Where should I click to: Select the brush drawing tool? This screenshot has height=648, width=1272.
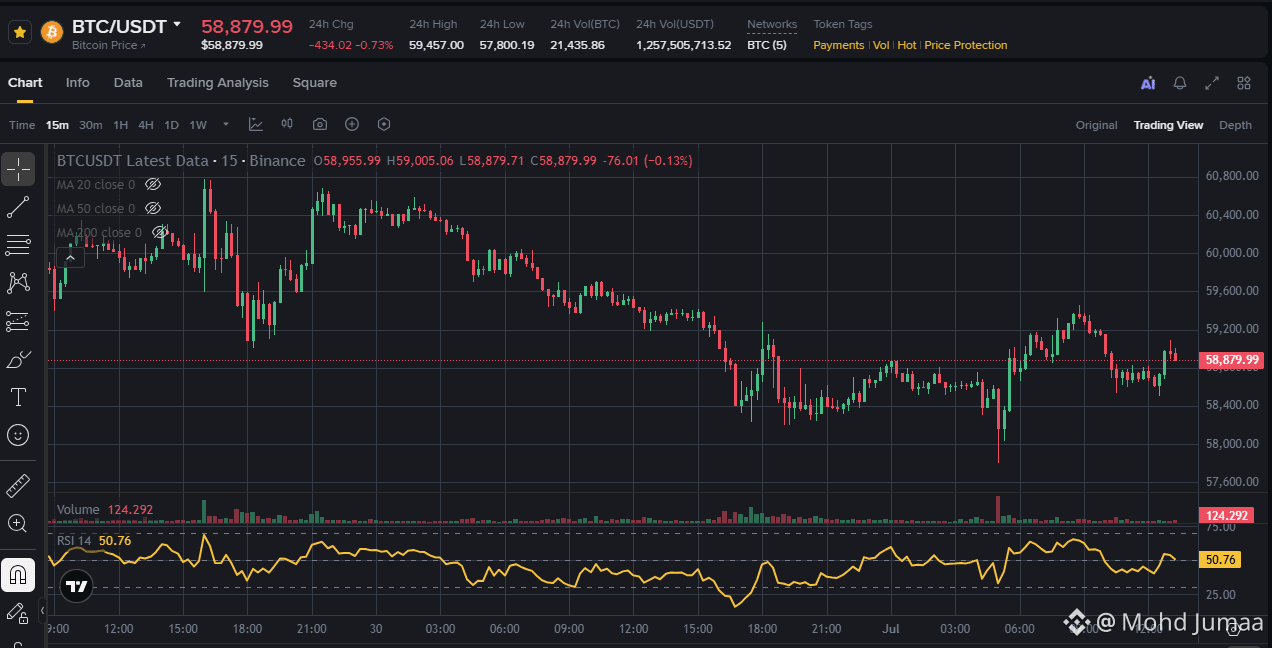(x=18, y=359)
